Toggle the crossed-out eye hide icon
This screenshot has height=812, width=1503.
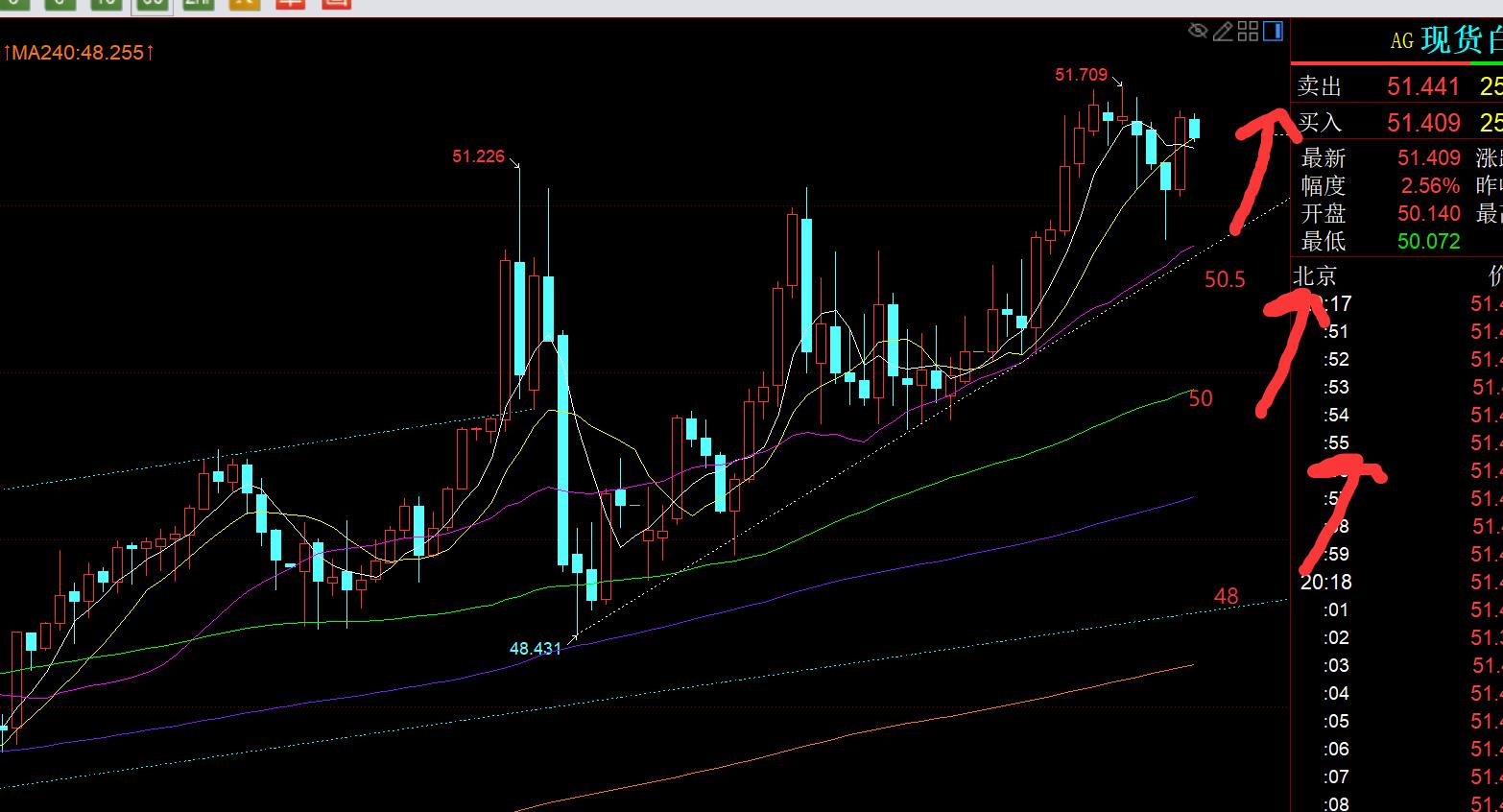tap(1197, 32)
